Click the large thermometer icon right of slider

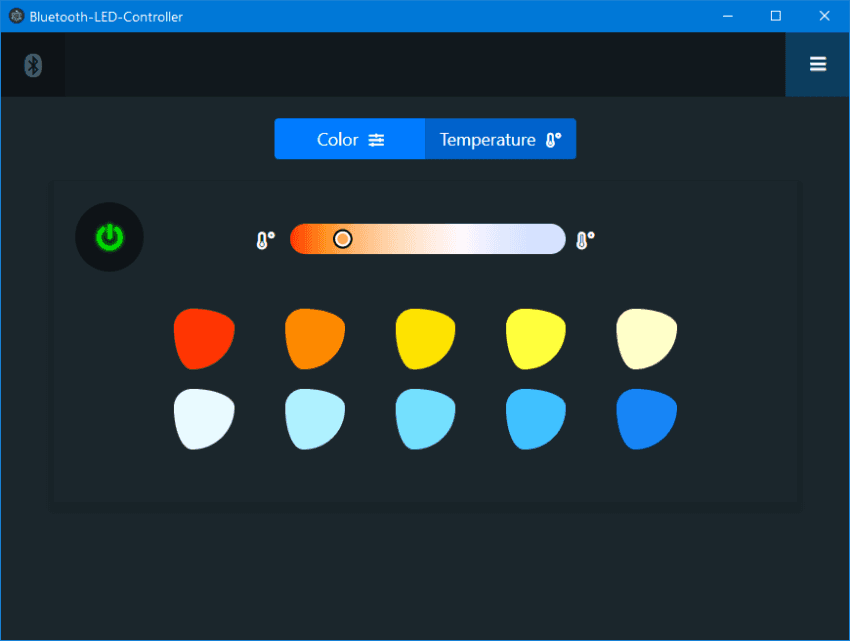[584, 238]
